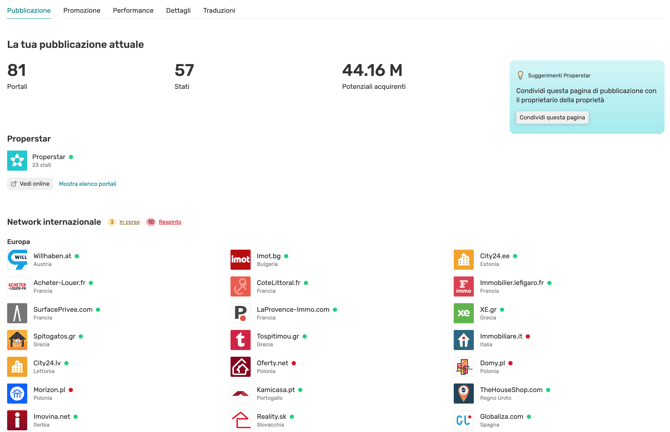The height and width of the screenshot is (432, 670).
Task: Open the Spitogatos.gr house logo
Action: 17,340
